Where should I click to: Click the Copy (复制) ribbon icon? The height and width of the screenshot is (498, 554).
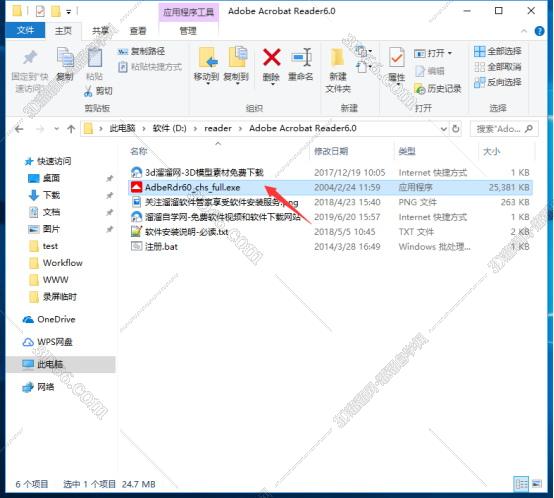coord(65,58)
